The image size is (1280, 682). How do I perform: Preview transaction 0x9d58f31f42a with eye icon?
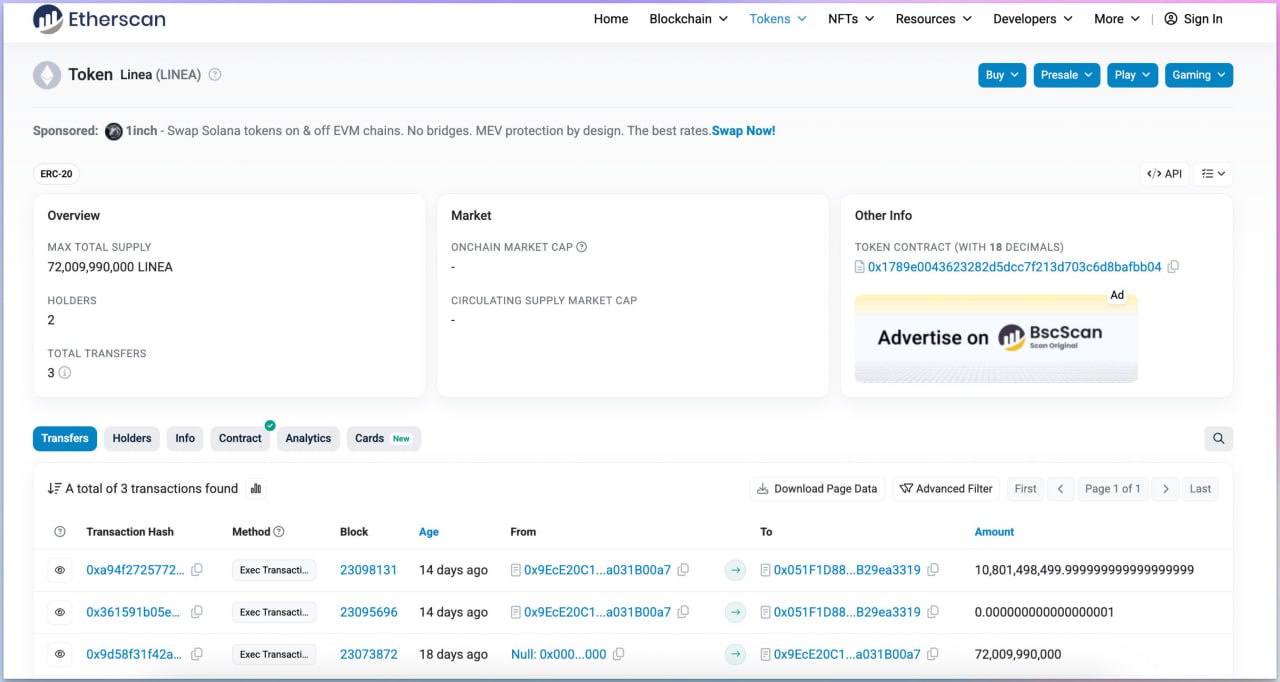pyautogui.click(x=60, y=654)
